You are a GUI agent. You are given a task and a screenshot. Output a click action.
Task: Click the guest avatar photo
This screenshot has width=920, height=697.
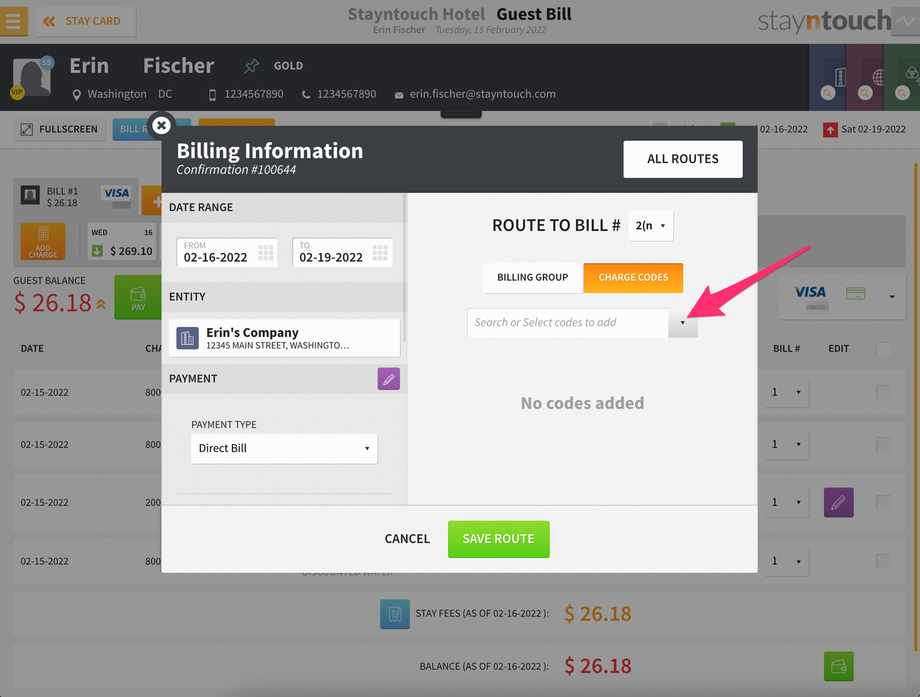pyautogui.click(x=32, y=77)
